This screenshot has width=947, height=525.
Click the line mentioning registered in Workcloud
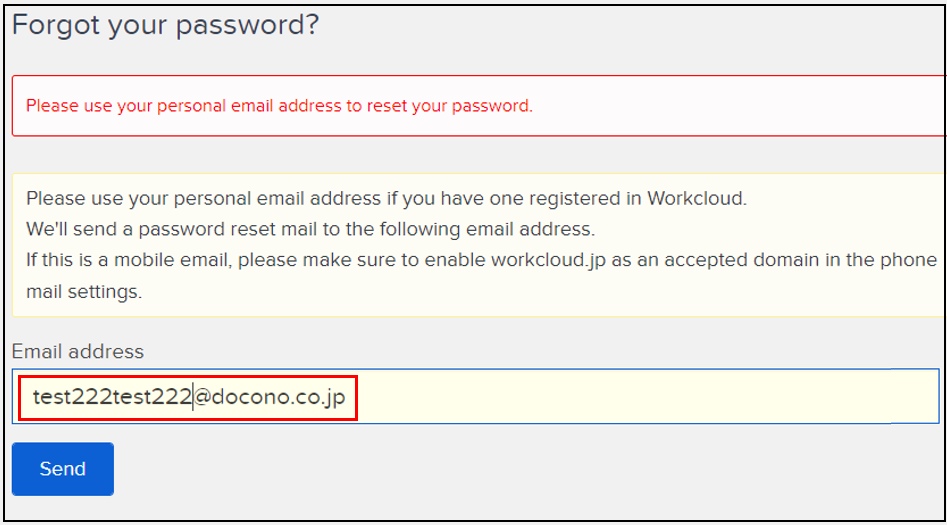[x=386, y=197]
